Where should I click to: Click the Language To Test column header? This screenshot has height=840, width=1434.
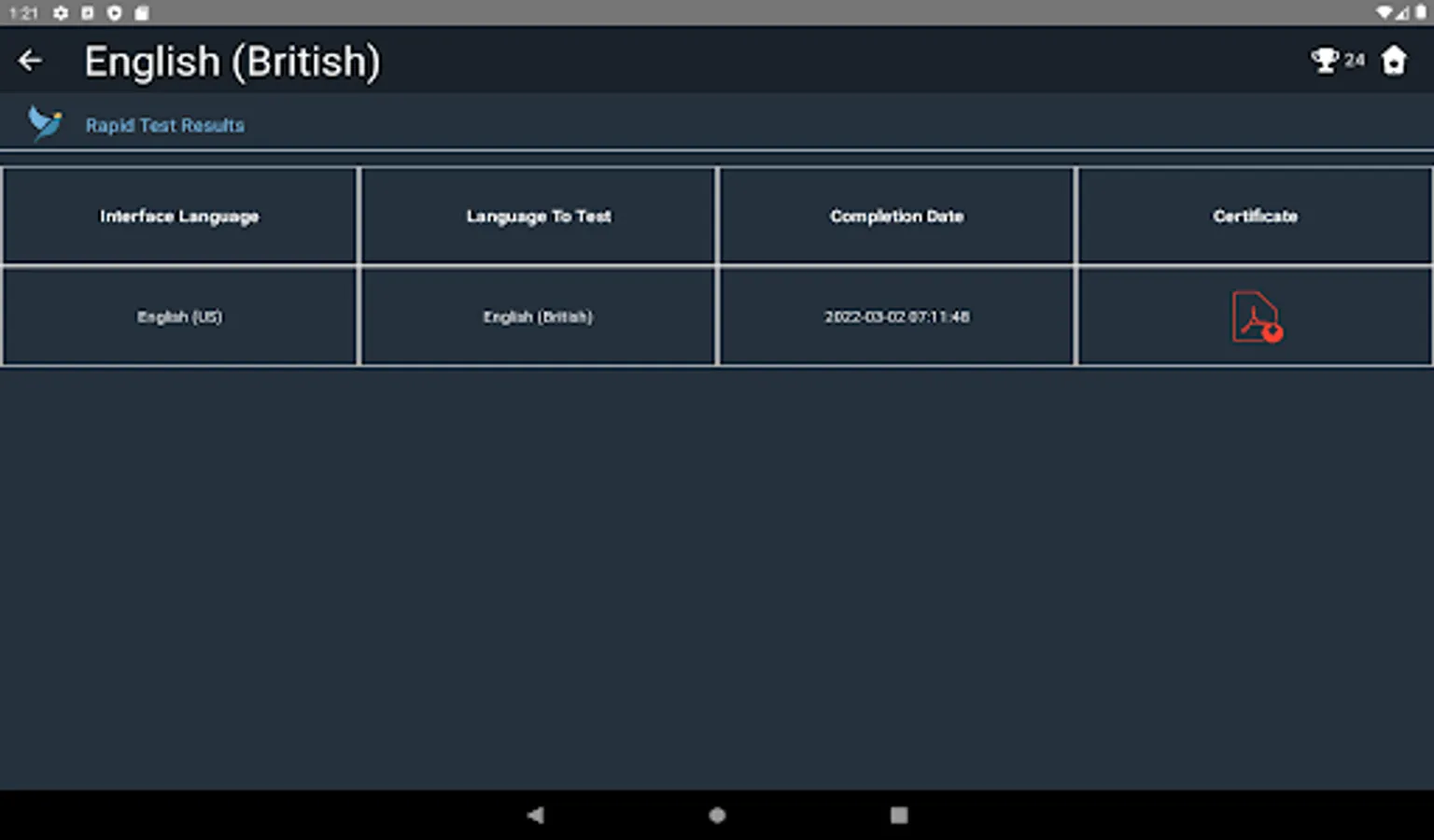click(x=539, y=217)
